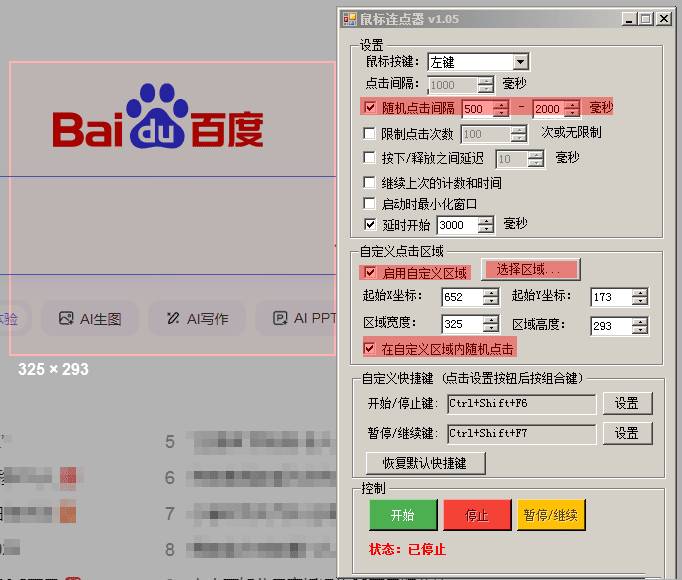Click the AI生图 image icon in Baidu page
Image resolution: width=682 pixels, height=580 pixels.
point(66,318)
